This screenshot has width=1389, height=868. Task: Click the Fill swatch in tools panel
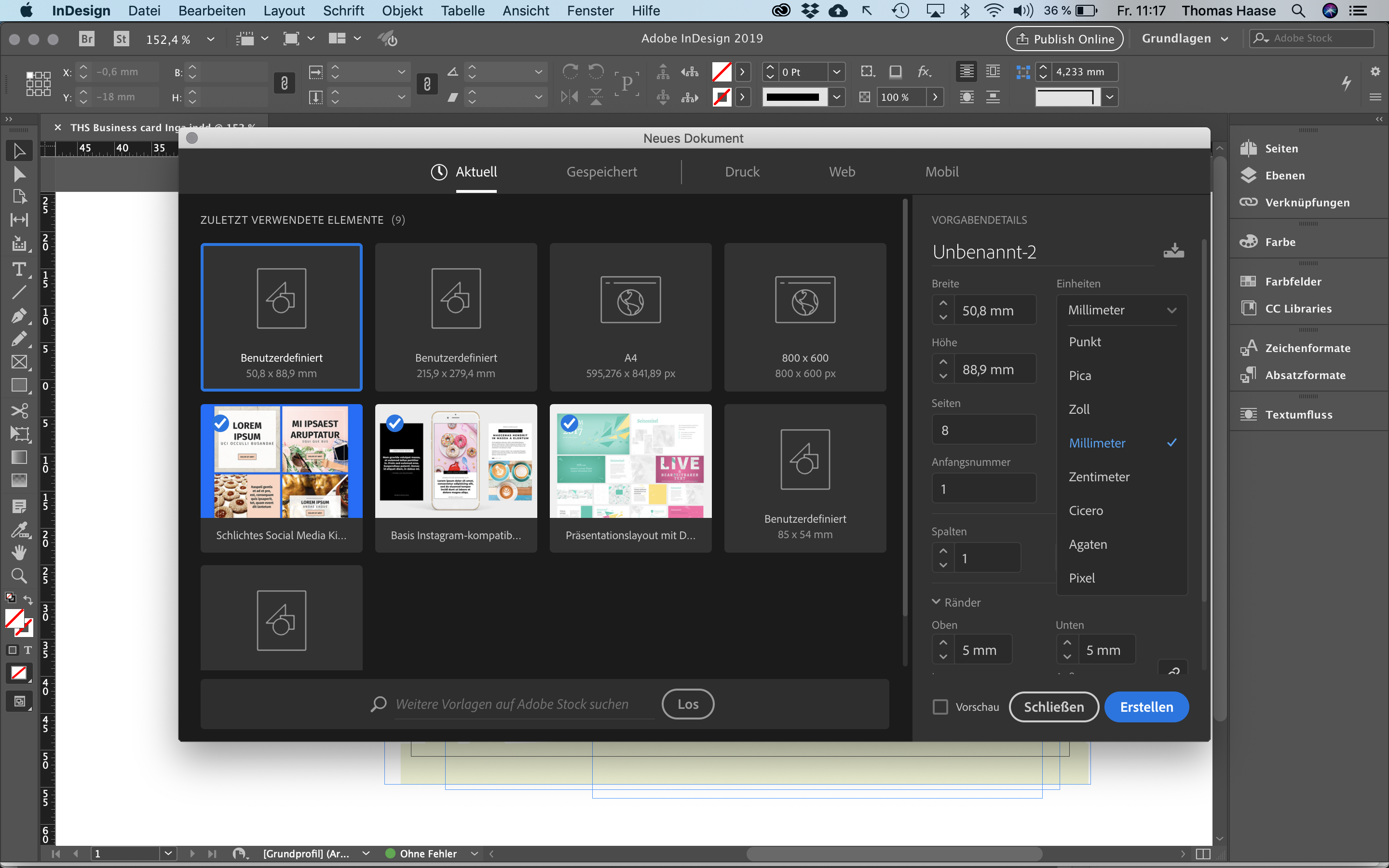tap(14, 619)
